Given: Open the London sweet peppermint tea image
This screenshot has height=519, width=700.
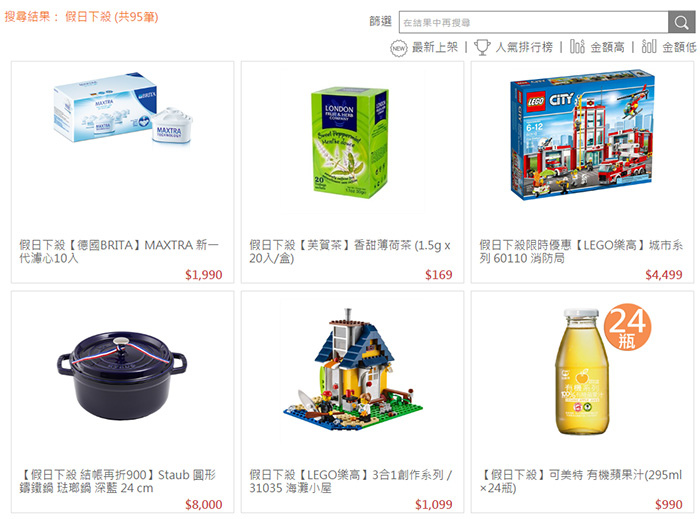Looking at the screenshot, I should coord(350,143).
